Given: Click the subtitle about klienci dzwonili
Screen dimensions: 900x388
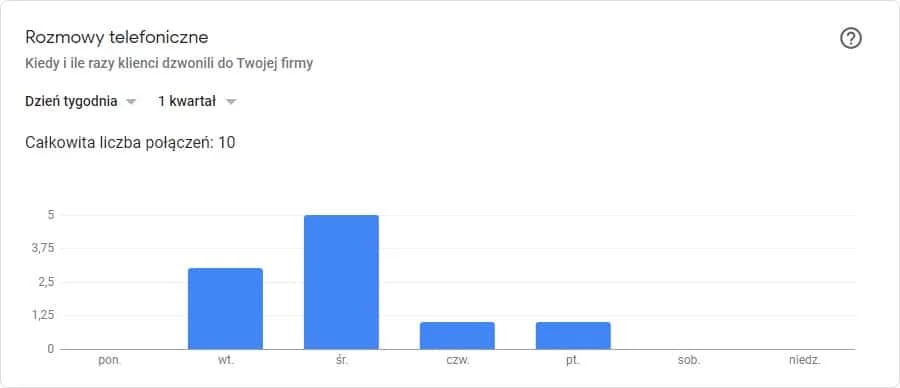Looking at the screenshot, I should [169, 64].
